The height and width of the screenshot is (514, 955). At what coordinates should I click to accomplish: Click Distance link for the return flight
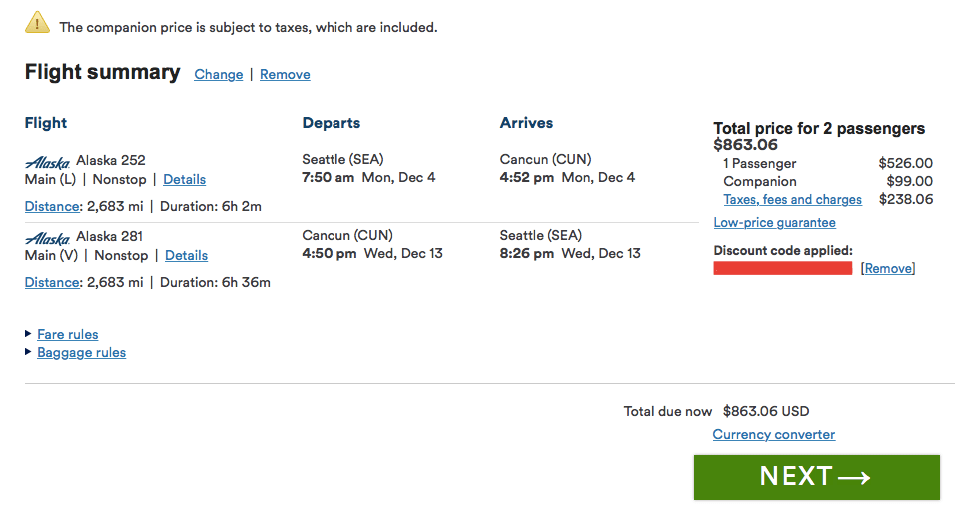[x=52, y=282]
